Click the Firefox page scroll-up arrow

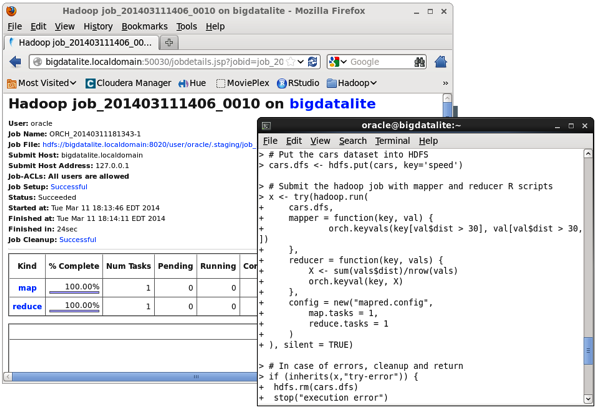[x=447, y=98]
